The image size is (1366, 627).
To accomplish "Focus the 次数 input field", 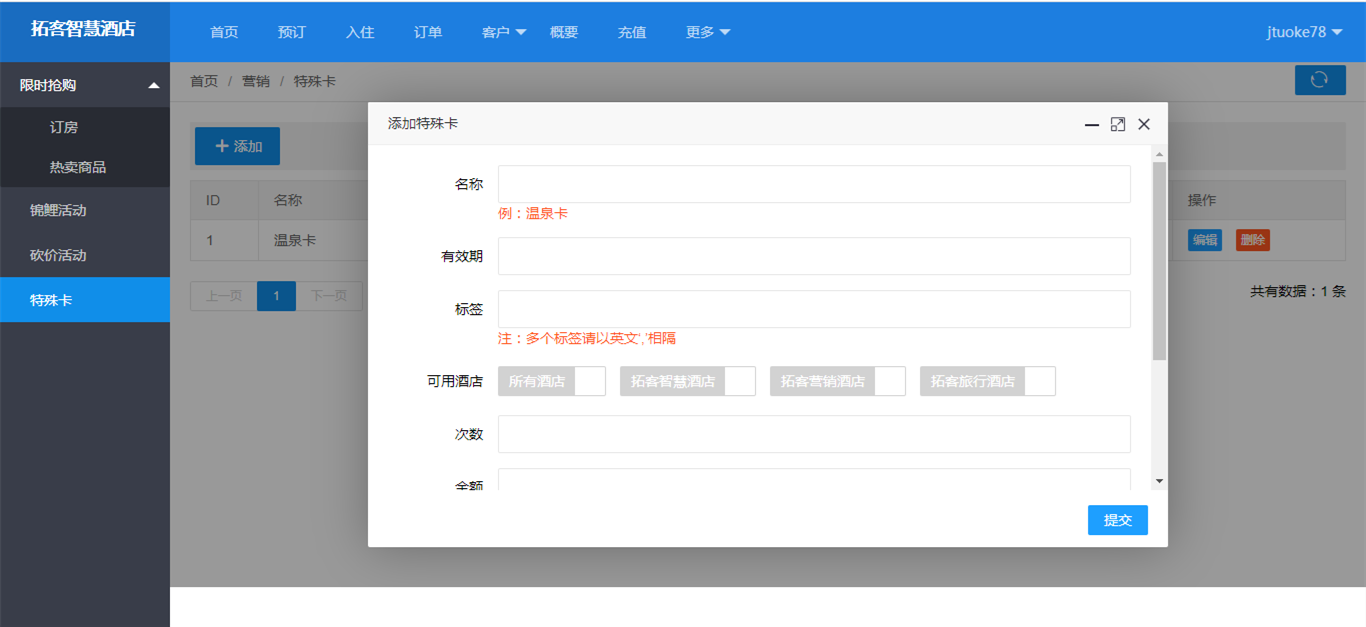I will [814, 434].
